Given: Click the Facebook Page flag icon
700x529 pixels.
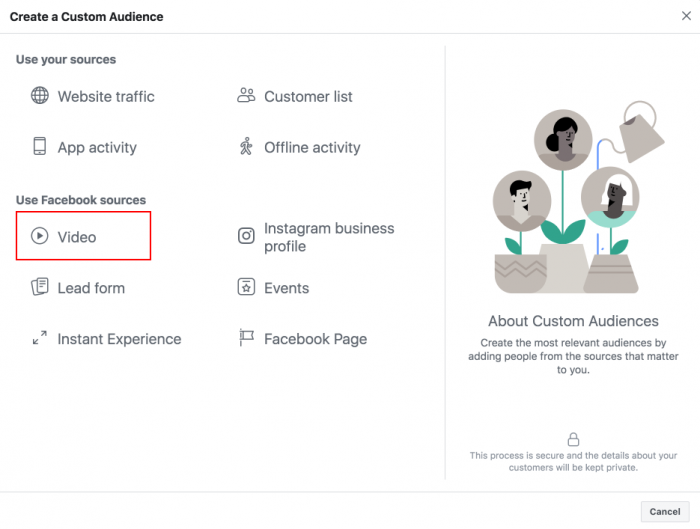Looking at the screenshot, I should (246, 337).
